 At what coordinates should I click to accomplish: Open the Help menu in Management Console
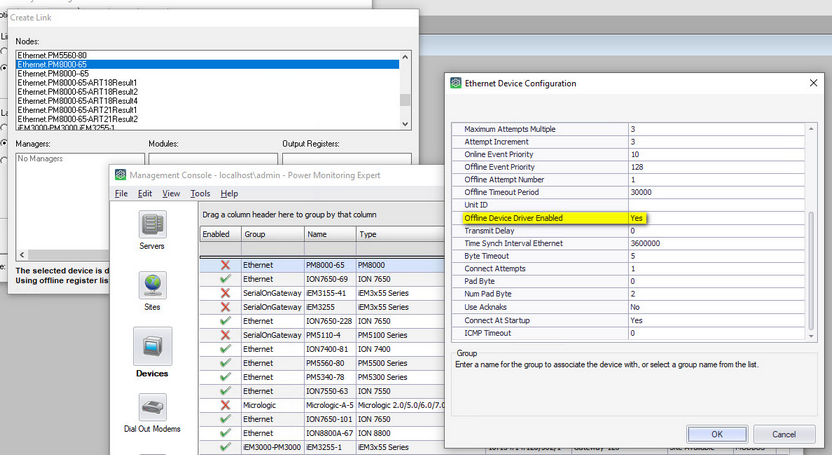click(x=229, y=194)
